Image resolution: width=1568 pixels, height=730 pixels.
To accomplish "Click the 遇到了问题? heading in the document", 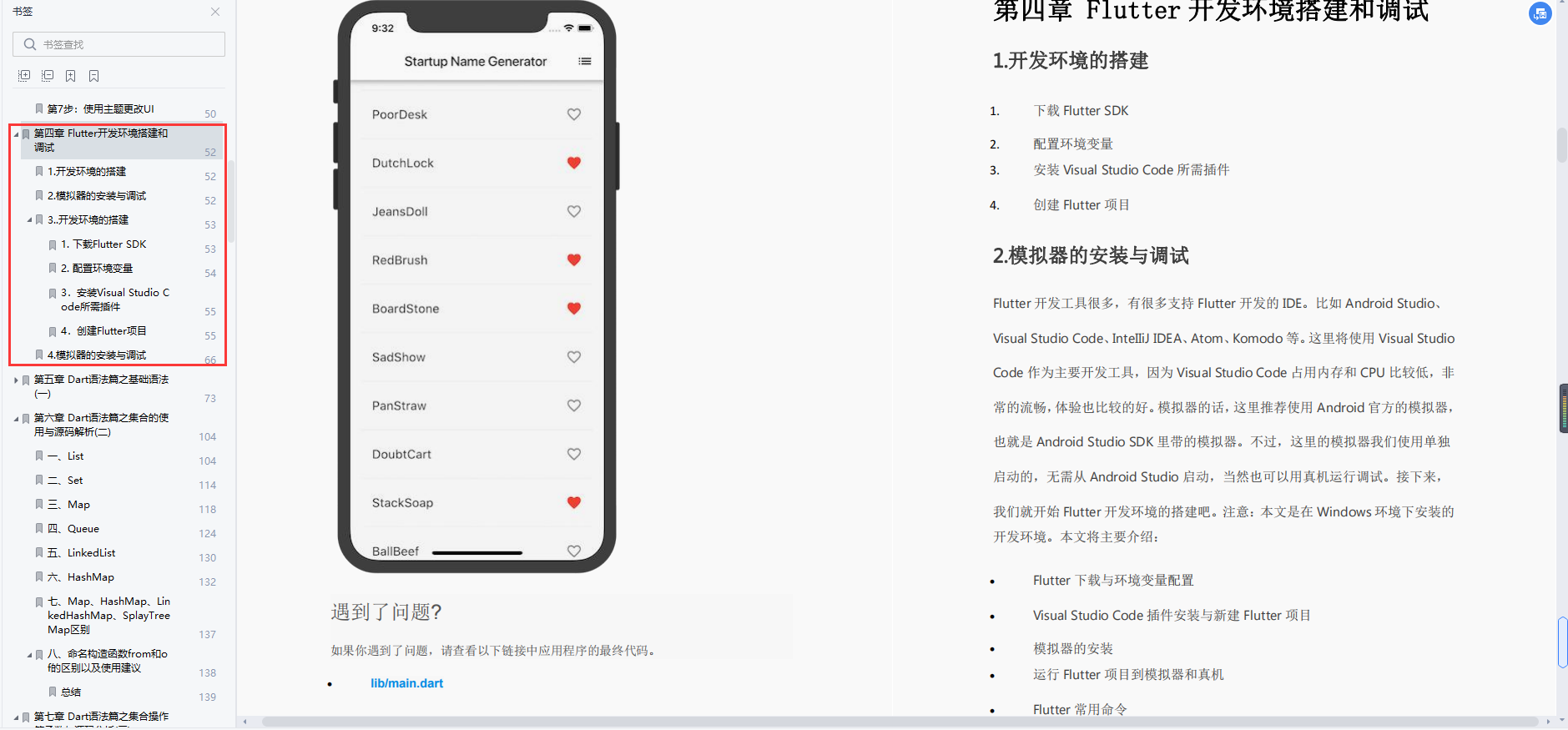I will click(x=386, y=612).
